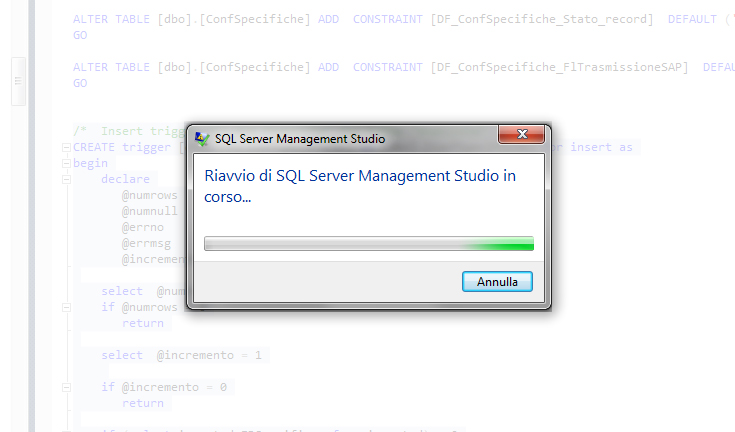
Task: Collapse the 'if @incremento = 0' block
Action: [66, 387]
